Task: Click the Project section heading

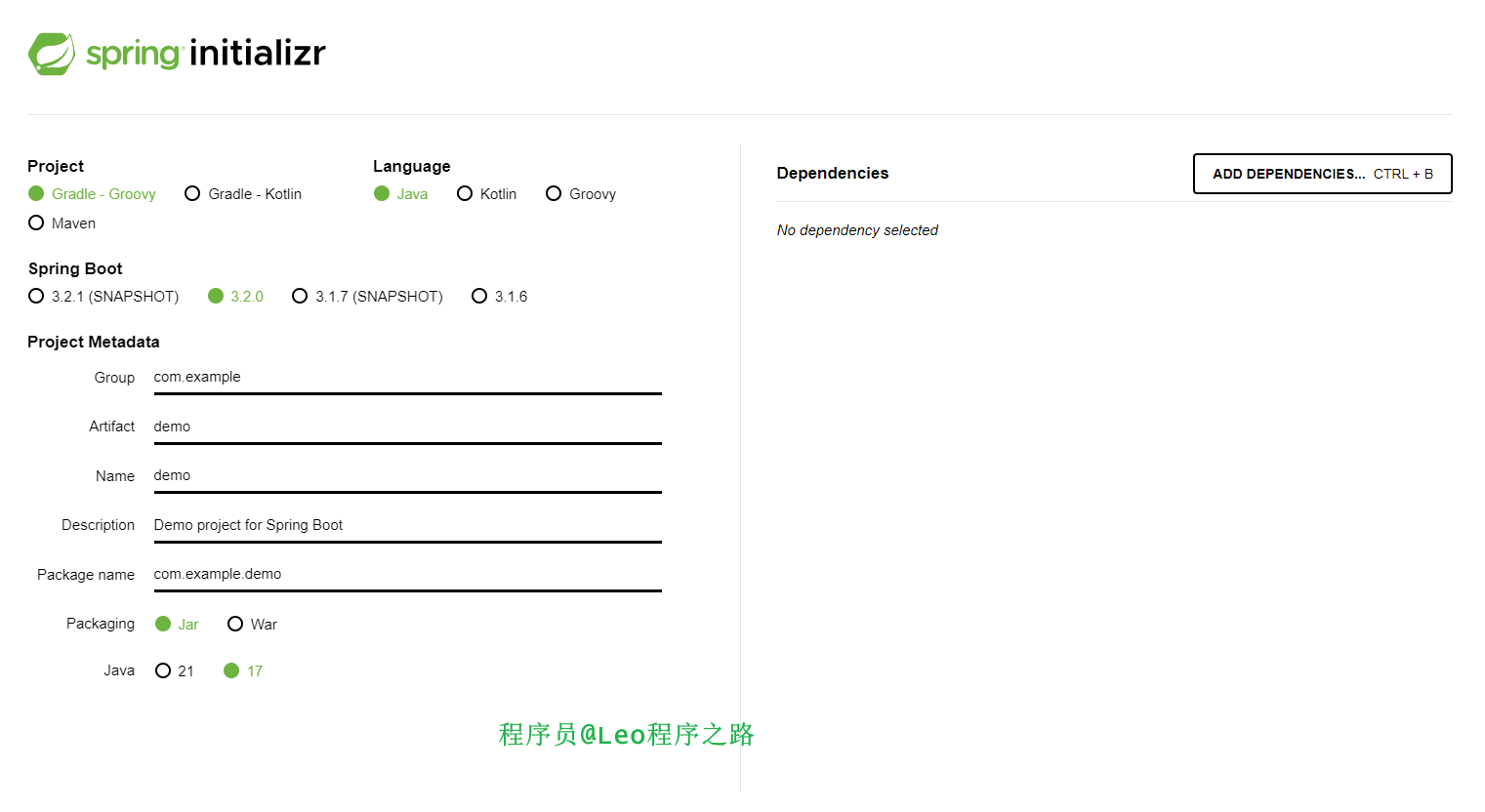Action: coord(56,167)
